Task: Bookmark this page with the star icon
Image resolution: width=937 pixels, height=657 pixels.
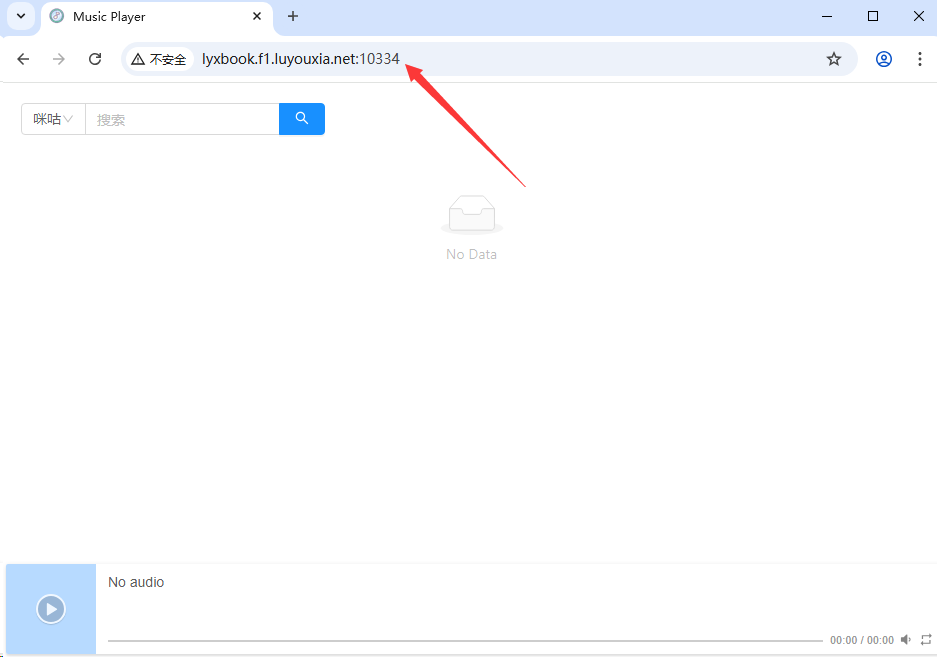Action: [833, 59]
